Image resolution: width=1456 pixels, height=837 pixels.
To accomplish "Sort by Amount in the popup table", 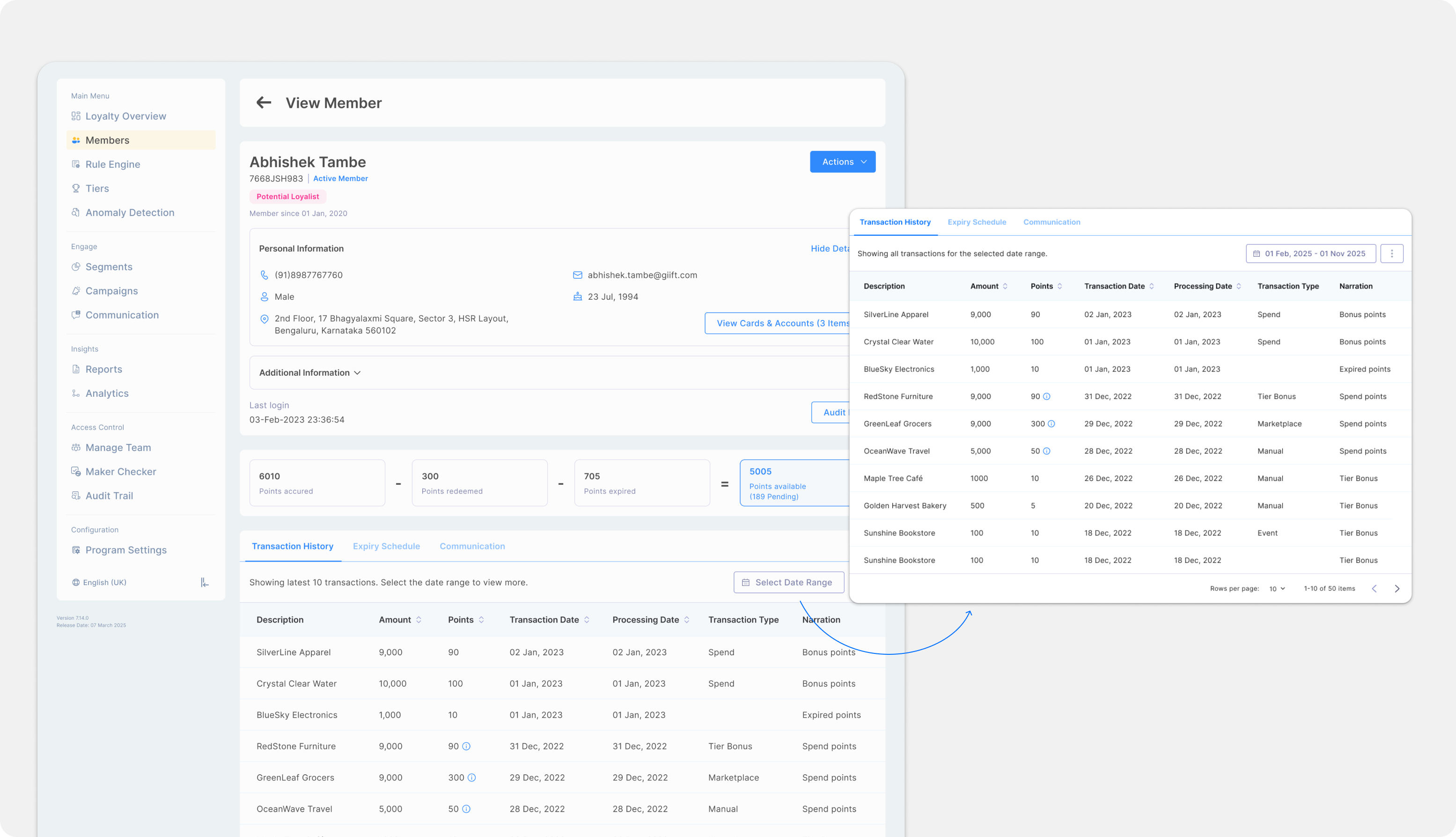I will point(1005,286).
